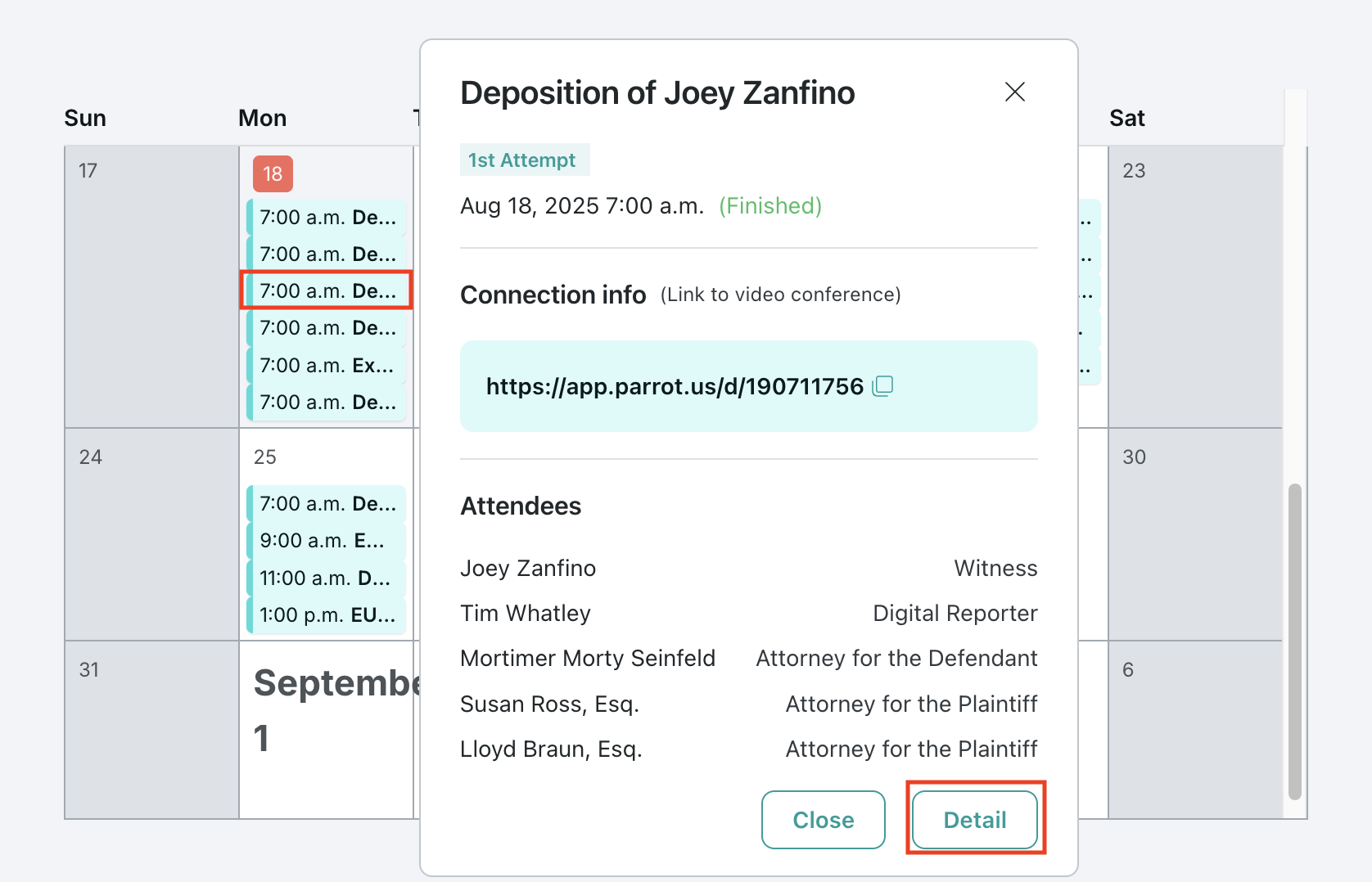The width and height of the screenshot is (1372, 882).
Task: Open the first 7:00 a.m. event on August 18
Action: click(x=326, y=218)
